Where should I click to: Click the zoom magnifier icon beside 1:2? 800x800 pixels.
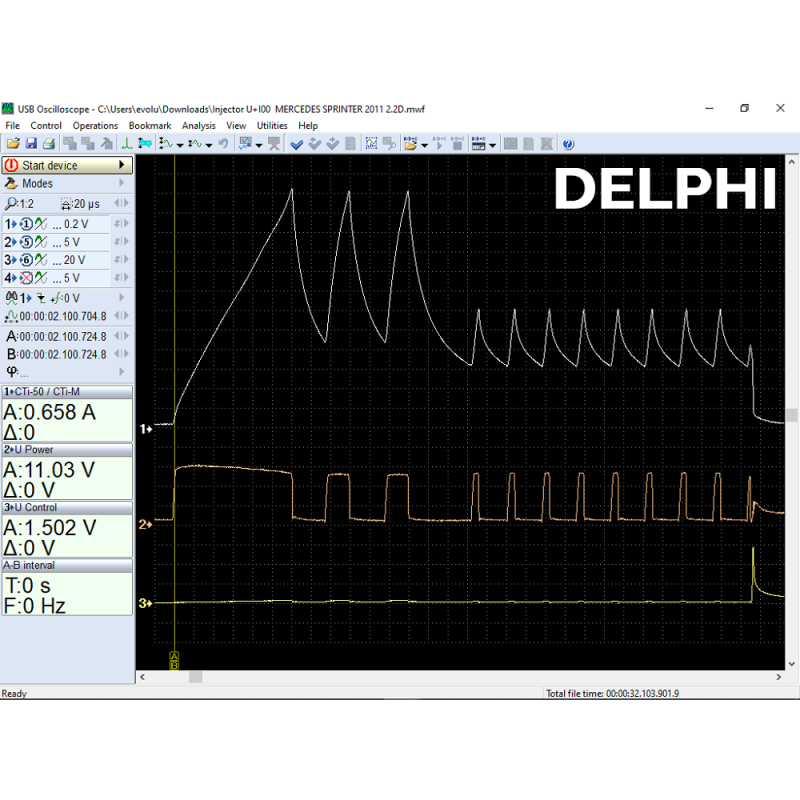pos(11,204)
